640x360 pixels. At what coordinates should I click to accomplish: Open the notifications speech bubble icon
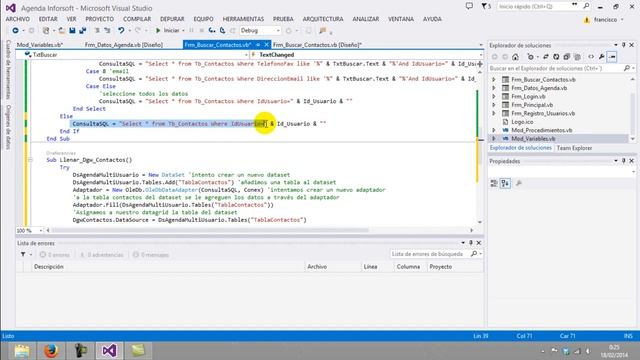tap(469, 6)
